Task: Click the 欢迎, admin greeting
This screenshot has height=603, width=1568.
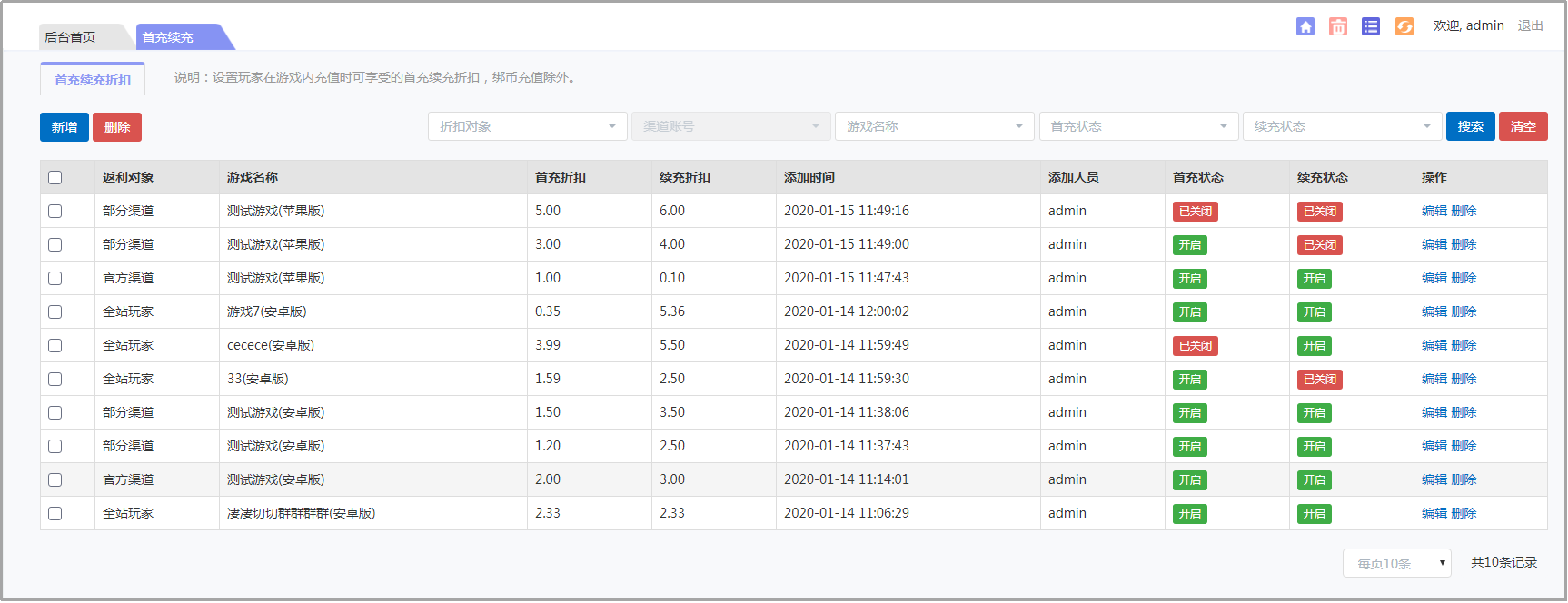Action: tap(1469, 25)
